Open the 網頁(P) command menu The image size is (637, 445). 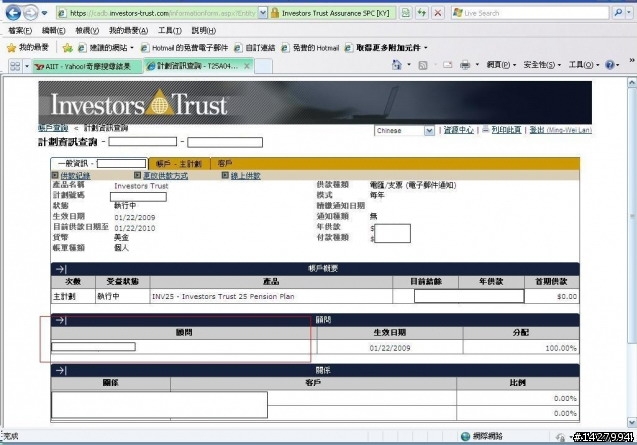501,65
